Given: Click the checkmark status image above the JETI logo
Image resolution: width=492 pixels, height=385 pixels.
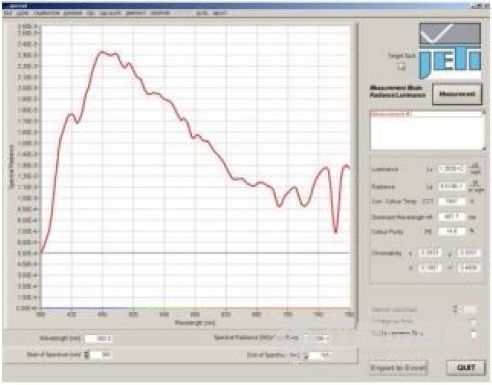Looking at the screenshot, I should pos(450,34).
